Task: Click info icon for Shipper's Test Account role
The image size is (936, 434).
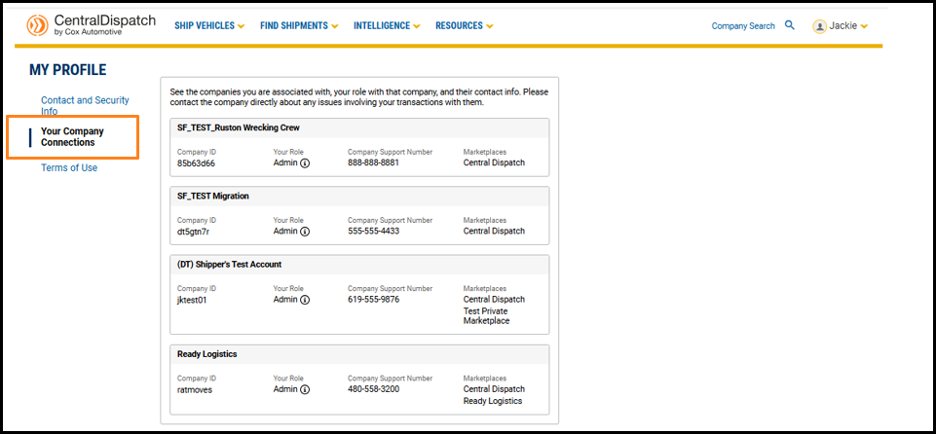Action: (x=305, y=300)
